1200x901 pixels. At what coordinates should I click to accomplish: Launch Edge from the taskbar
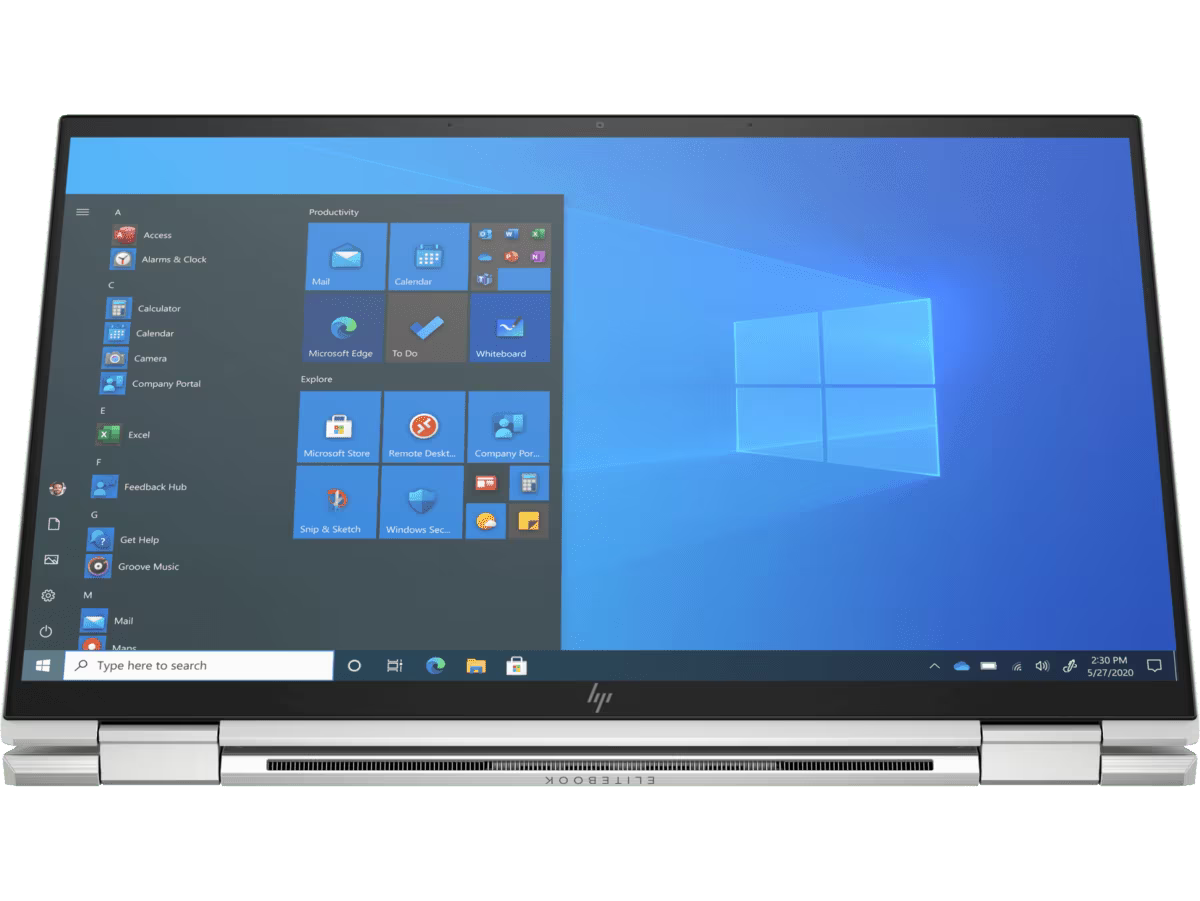point(436,666)
